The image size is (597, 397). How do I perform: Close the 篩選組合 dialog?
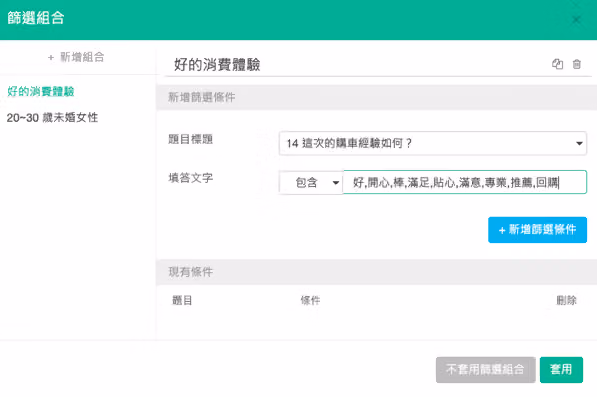[x=576, y=19]
